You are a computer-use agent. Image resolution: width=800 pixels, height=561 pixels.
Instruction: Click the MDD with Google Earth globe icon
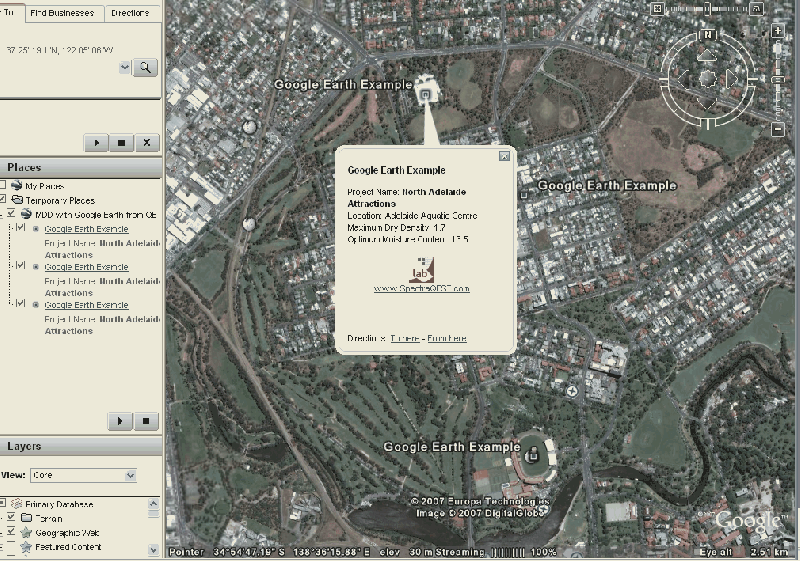26,214
